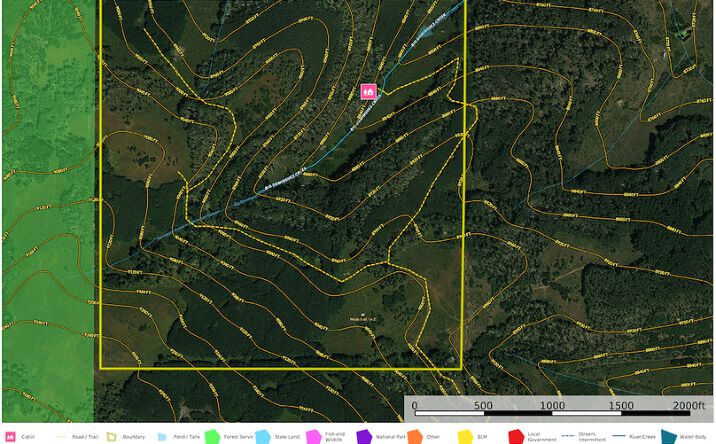Click the 'Pond / Tank' legend label
716x444 pixels.
coord(187,437)
